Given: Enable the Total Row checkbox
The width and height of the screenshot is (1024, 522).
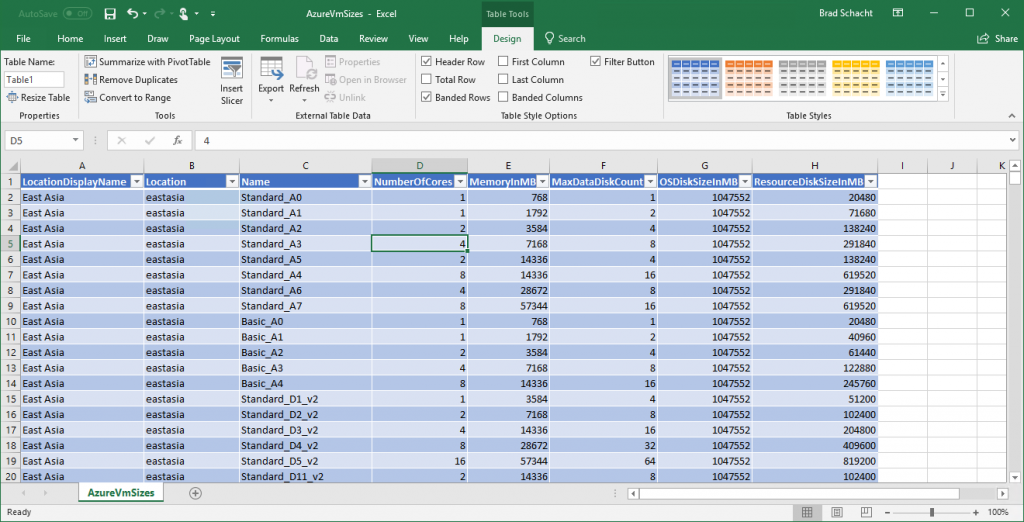Looking at the screenshot, I should click(x=427, y=80).
